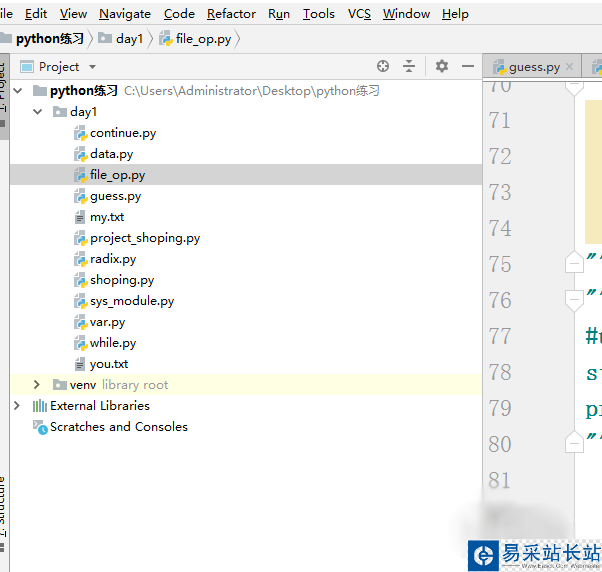Click the while.py file icon
Viewport: 602px width, 572px height.
(80, 343)
